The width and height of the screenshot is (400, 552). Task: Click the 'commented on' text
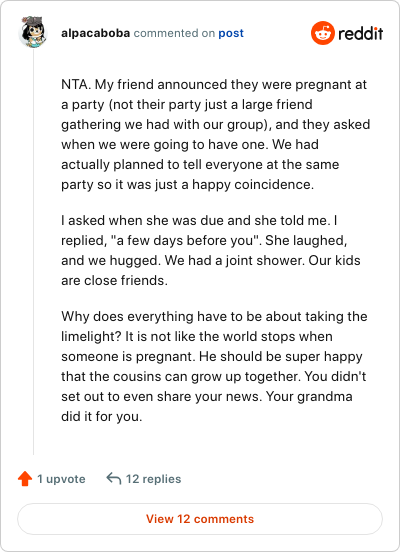tap(174, 33)
